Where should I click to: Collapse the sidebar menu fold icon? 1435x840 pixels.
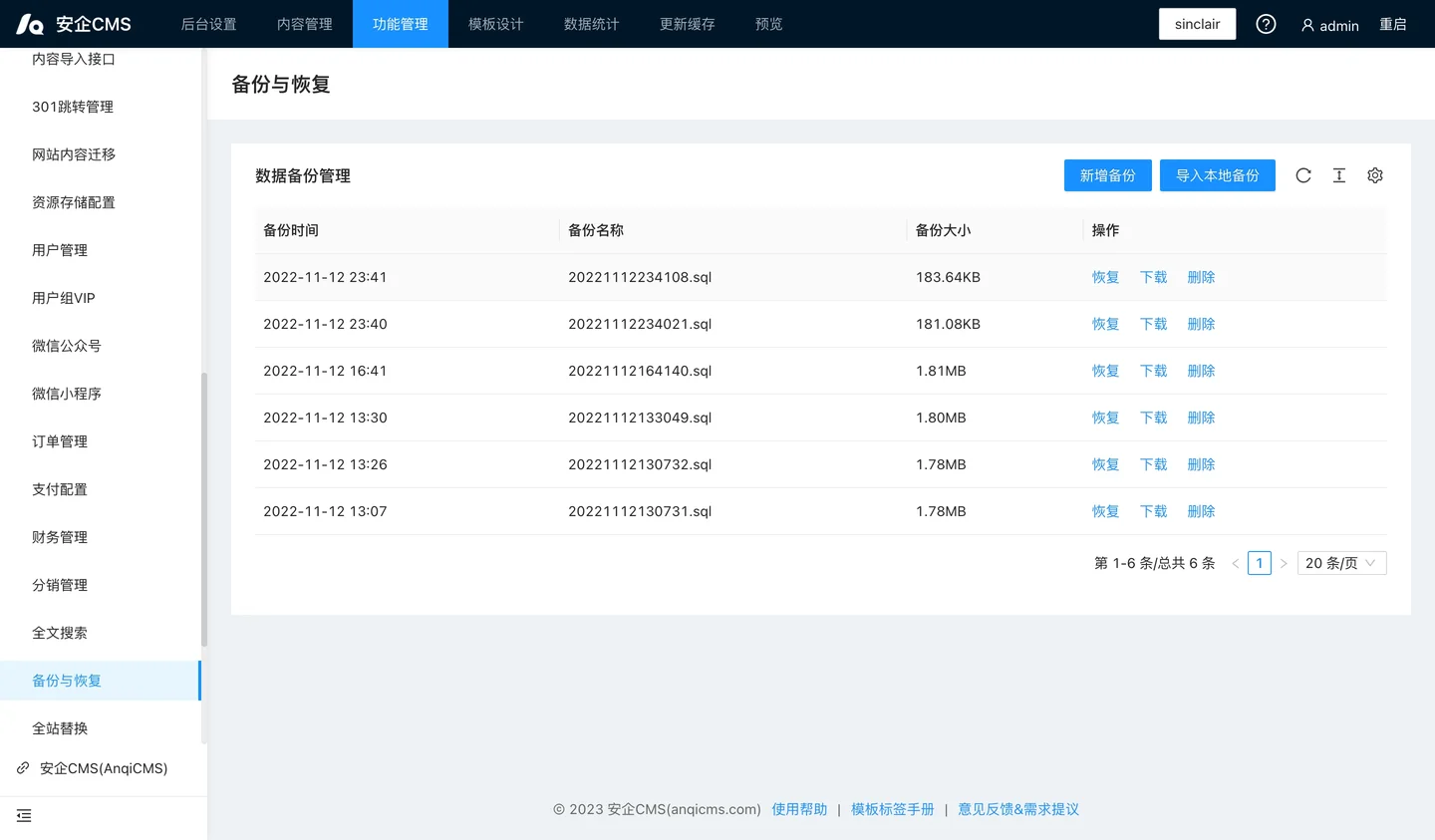[x=24, y=816]
